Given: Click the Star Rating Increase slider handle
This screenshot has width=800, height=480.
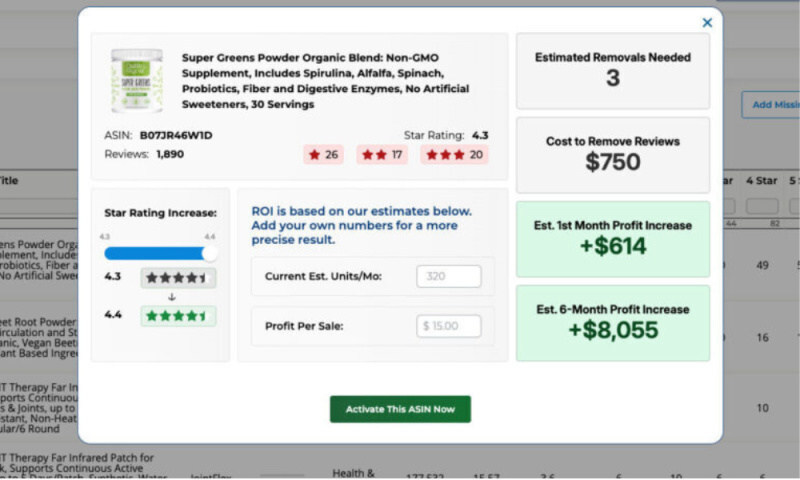Looking at the screenshot, I should (x=209, y=253).
